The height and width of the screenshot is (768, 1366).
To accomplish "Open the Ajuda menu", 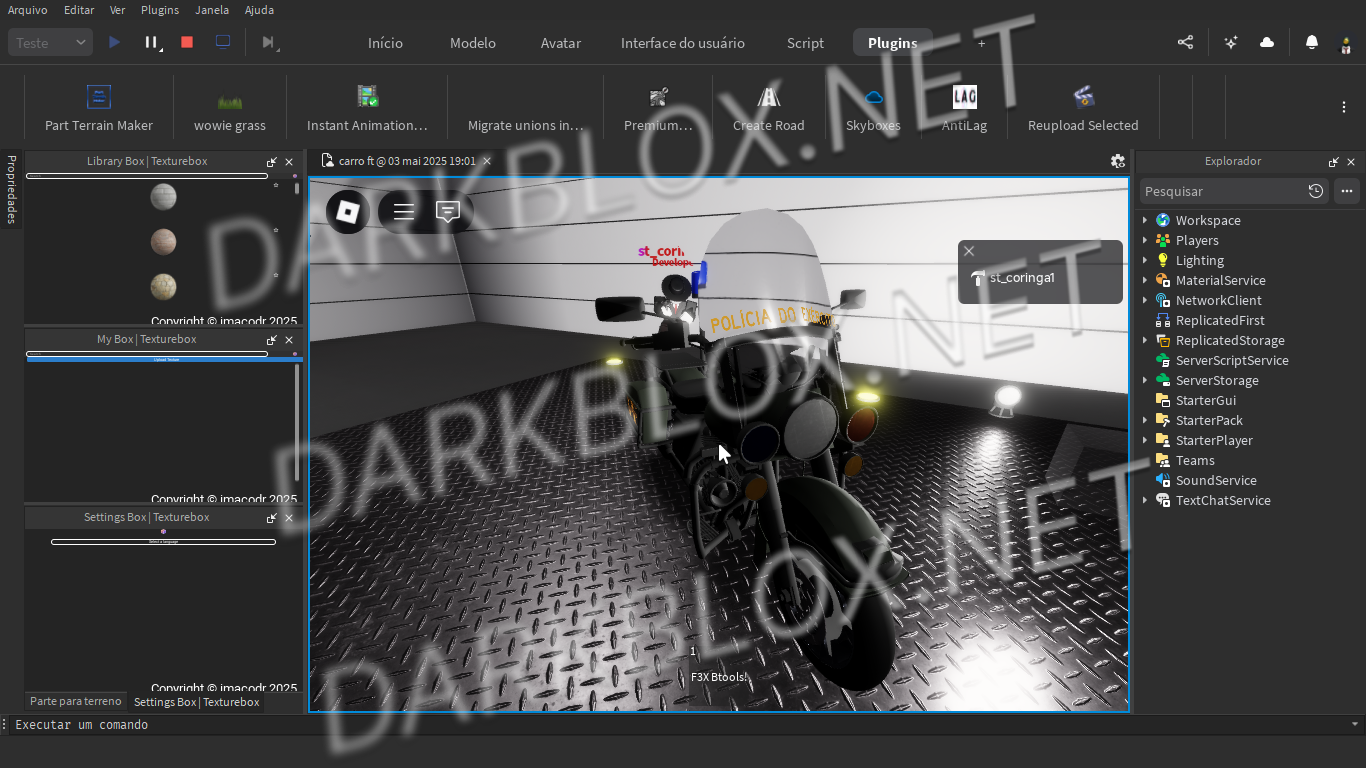I will [x=259, y=10].
